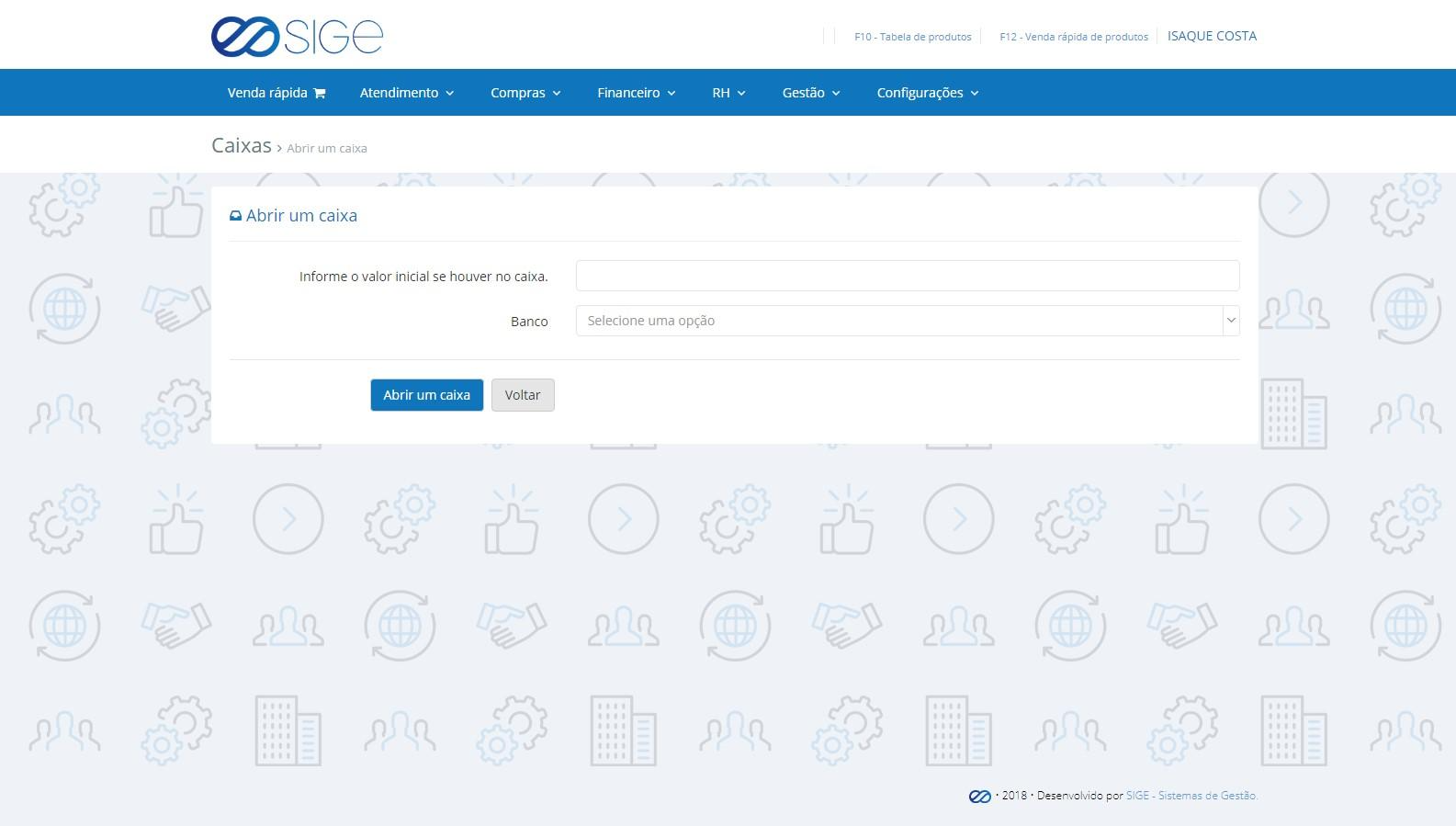This screenshot has height=826, width=1456.
Task: Open the Venda rápida menu item
Action: pyautogui.click(x=277, y=93)
